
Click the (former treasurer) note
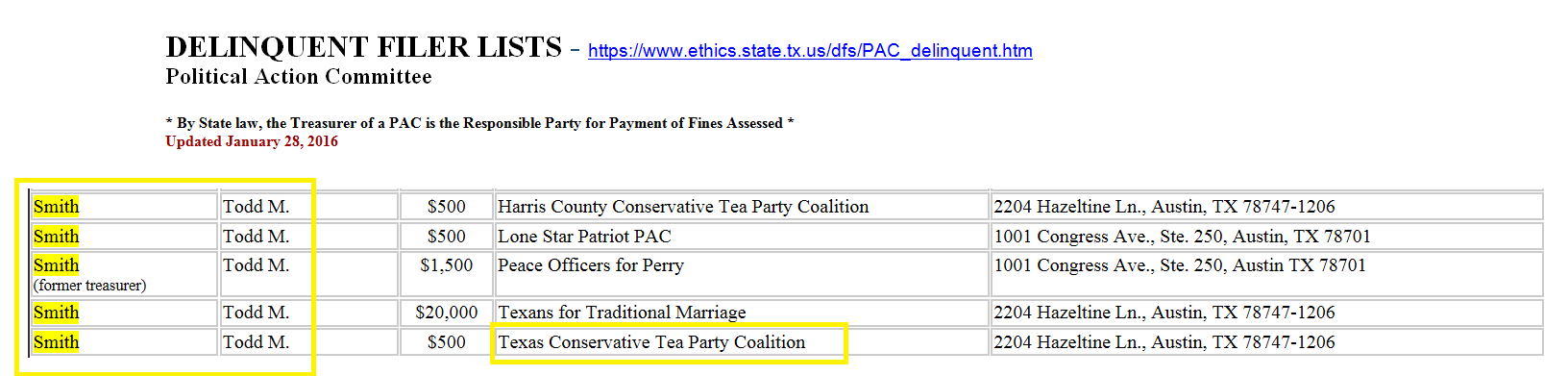point(90,286)
